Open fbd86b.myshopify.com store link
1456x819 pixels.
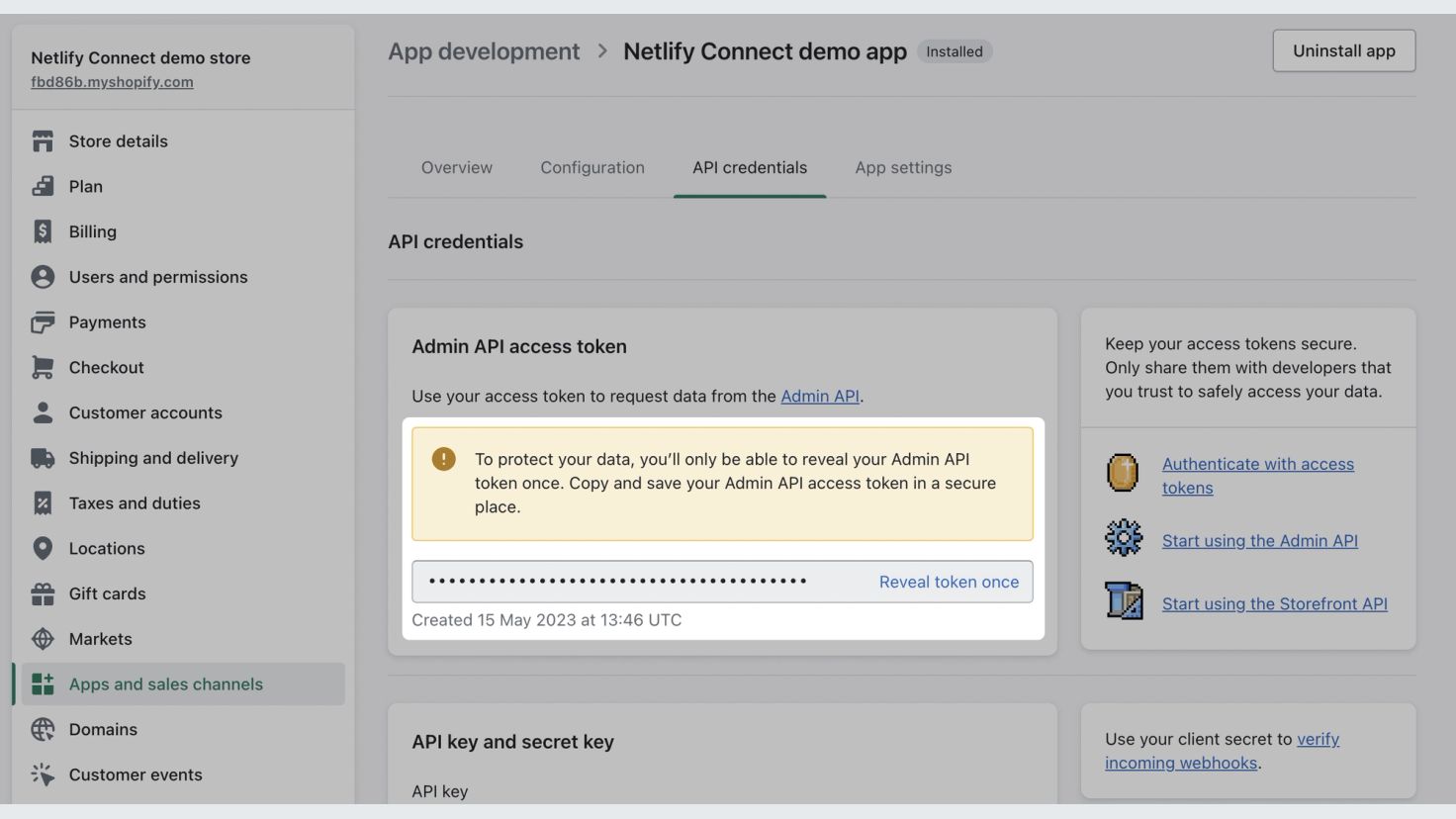tap(112, 82)
